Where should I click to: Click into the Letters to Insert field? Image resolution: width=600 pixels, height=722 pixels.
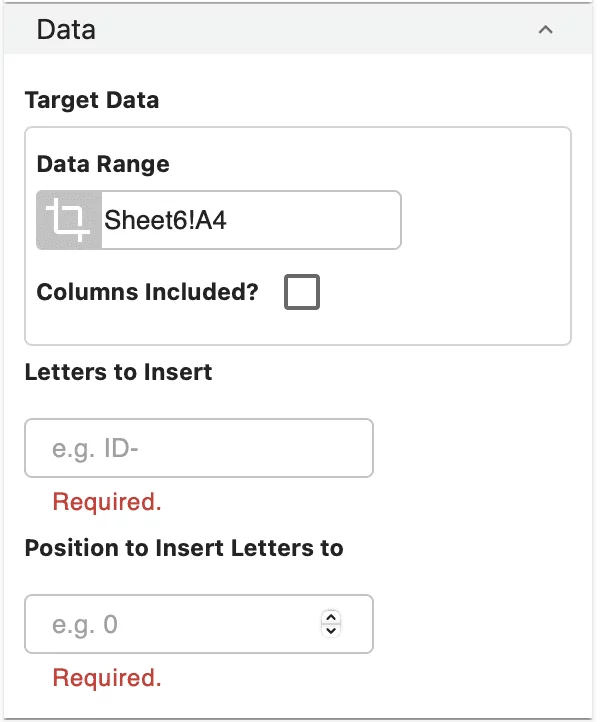(x=199, y=448)
